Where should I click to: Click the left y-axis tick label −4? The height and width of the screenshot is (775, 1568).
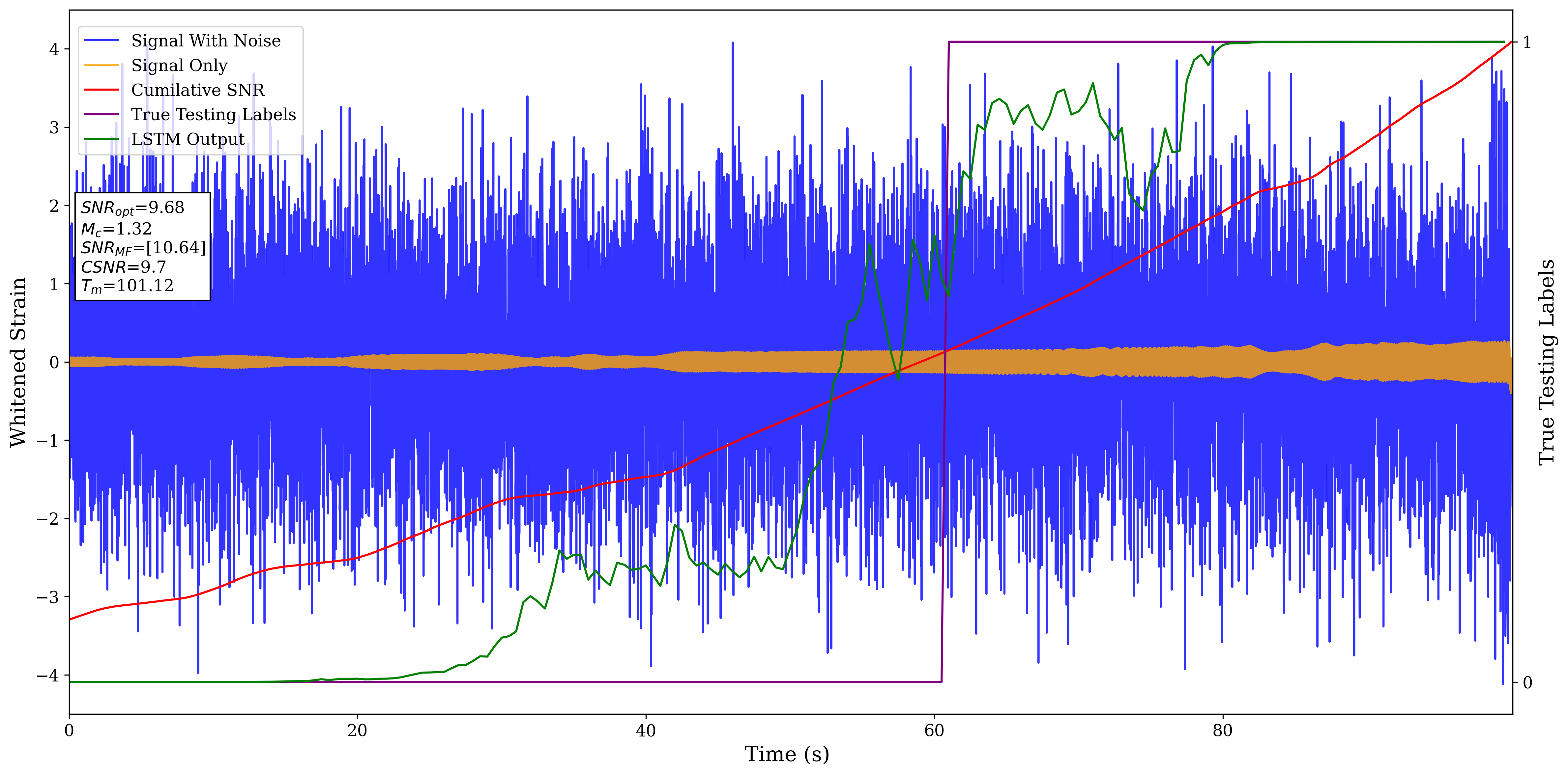(x=48, y=675)
